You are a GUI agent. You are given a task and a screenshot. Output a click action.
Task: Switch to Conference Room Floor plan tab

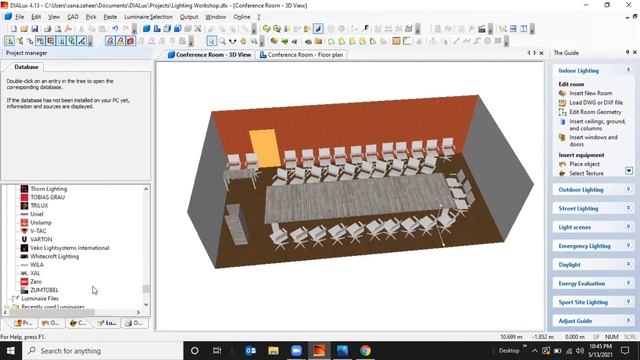(x=301, y=55)
